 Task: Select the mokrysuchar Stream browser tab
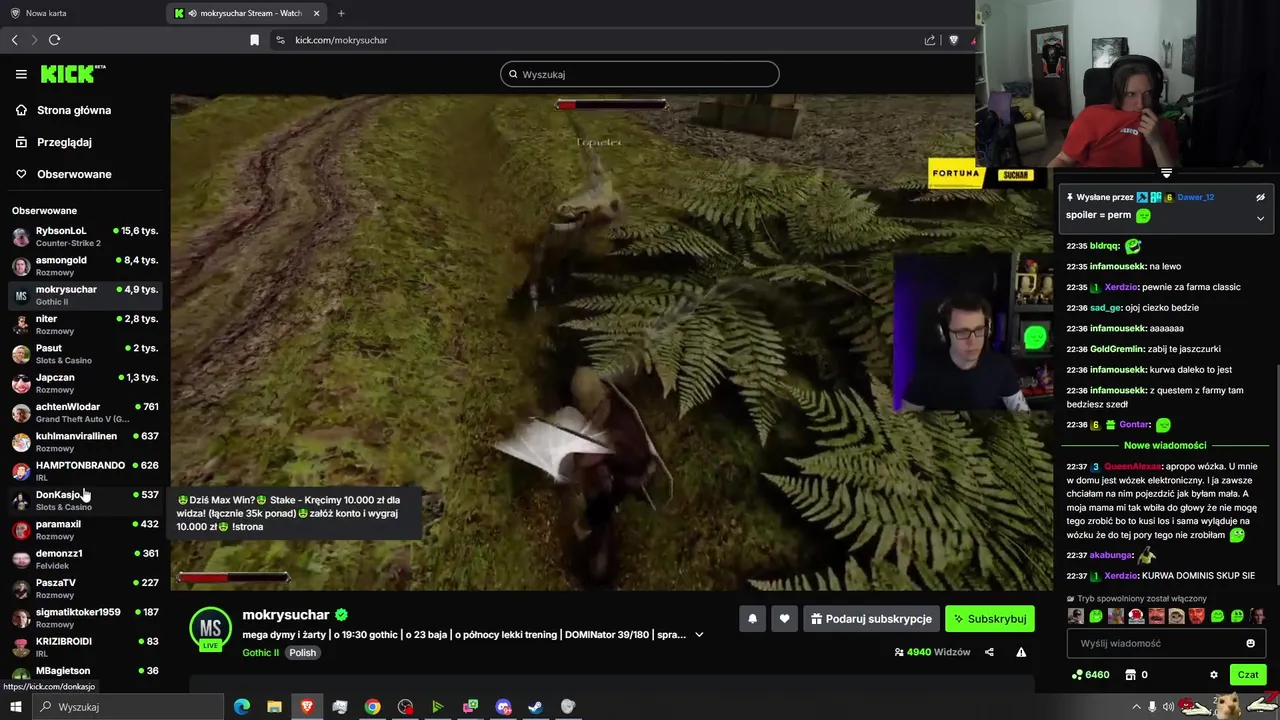click(245, 13)
